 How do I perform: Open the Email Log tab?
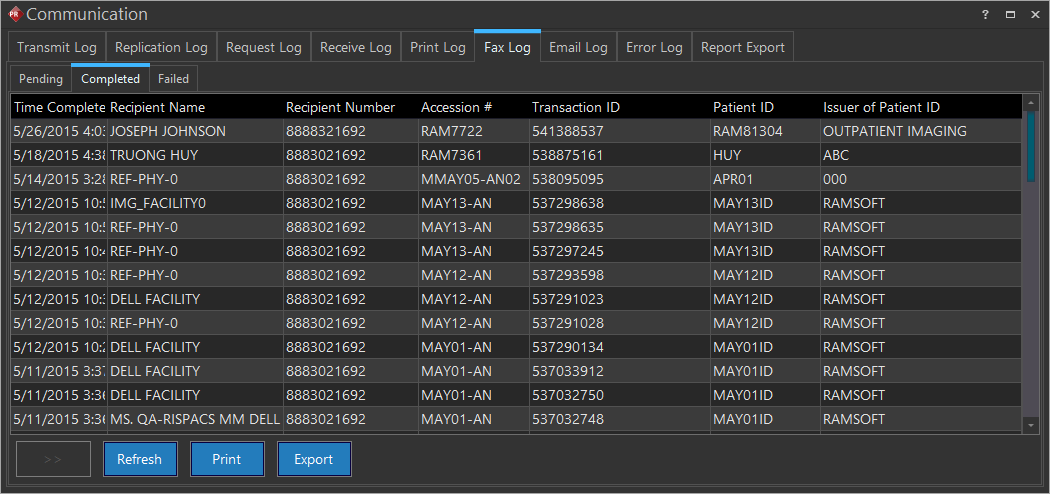coord(578,47)
